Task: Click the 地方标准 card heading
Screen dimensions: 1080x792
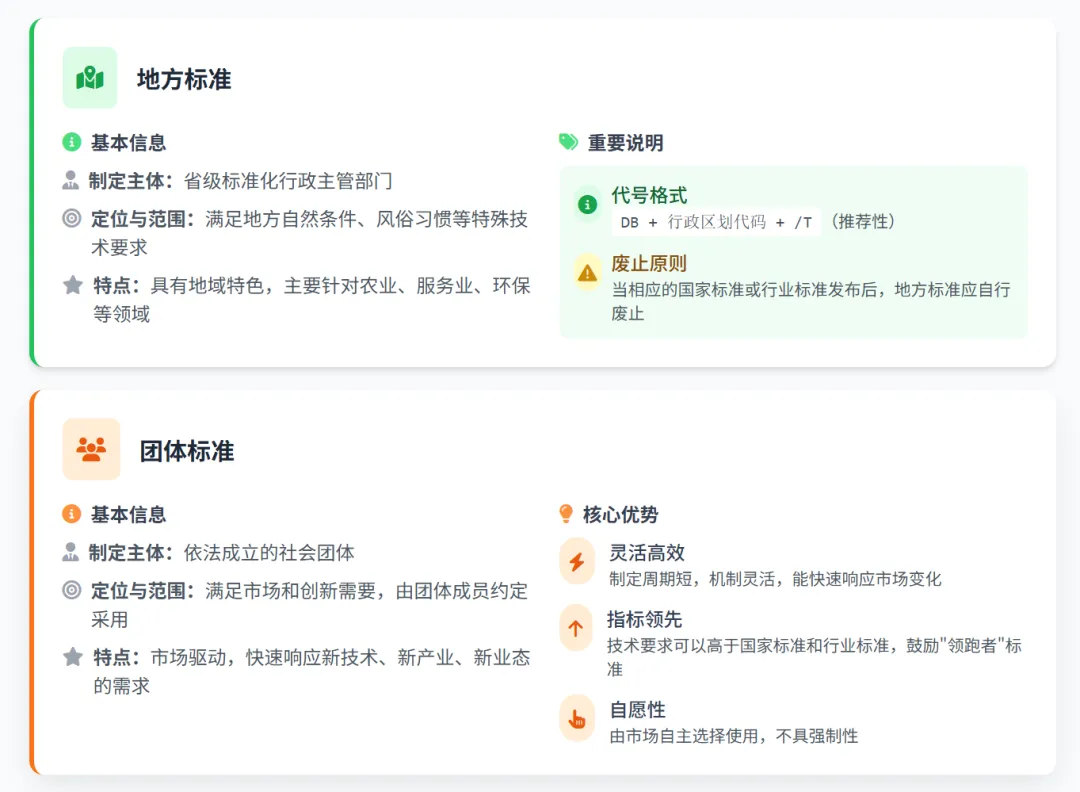Action: point(184,79)
